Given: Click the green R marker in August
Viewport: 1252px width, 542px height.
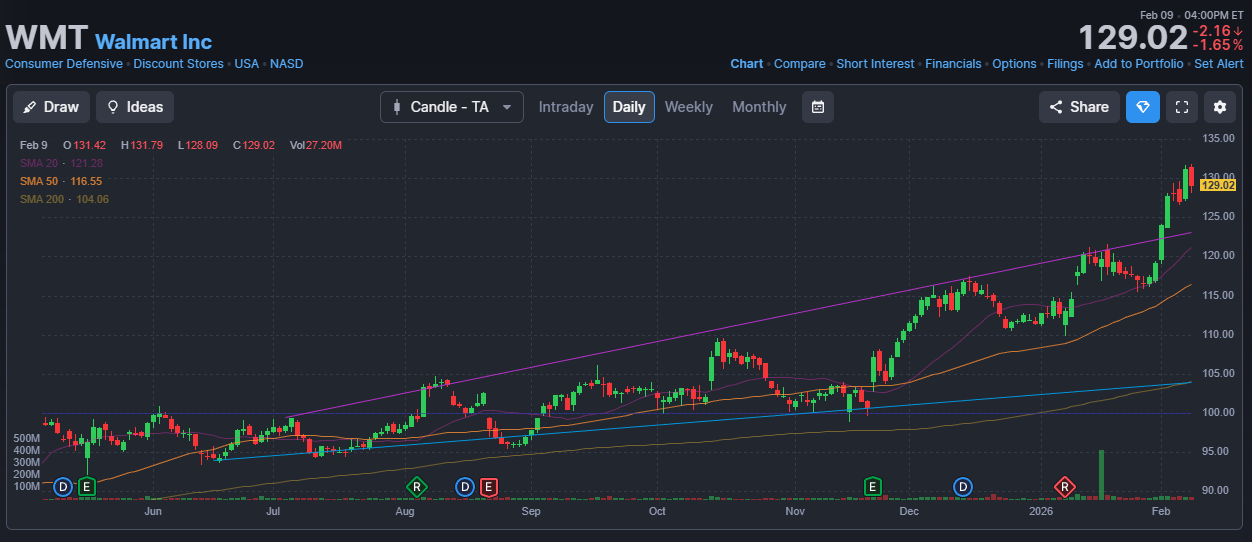Looking at the screenshot, I should coord(416,487).
